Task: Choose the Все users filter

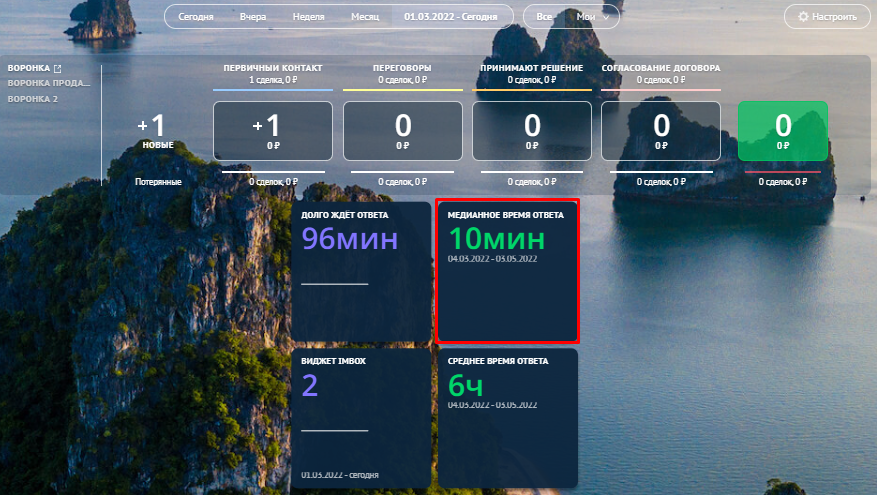Action: coord(544,18)
